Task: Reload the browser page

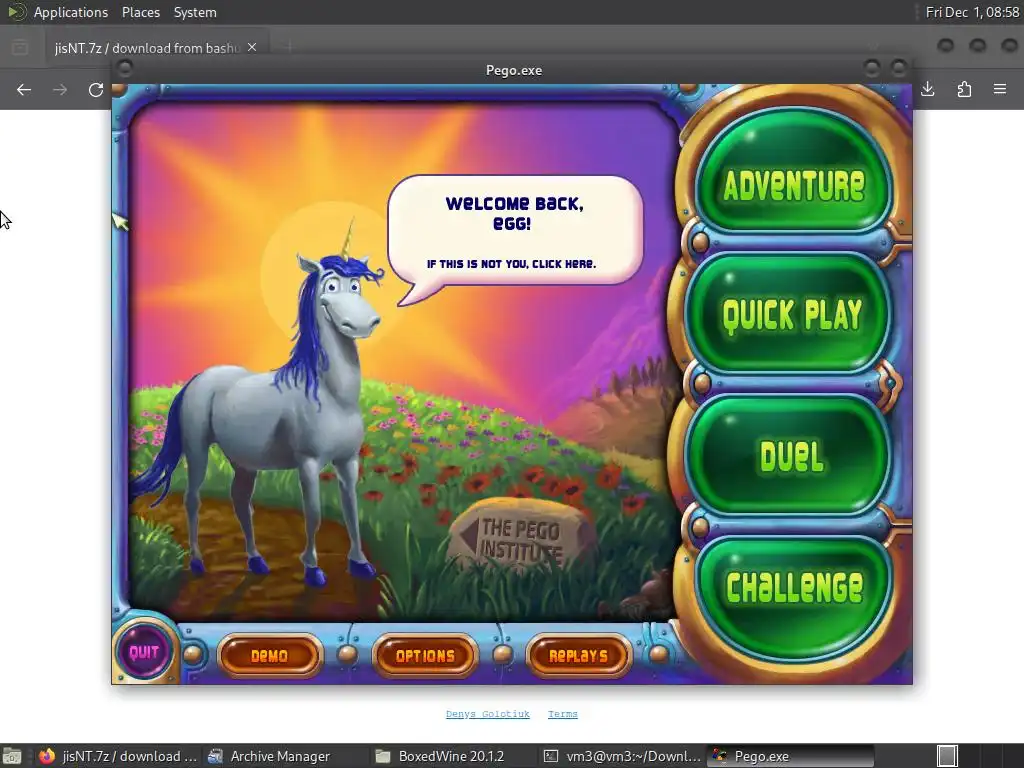Action: tap(96, 89)
